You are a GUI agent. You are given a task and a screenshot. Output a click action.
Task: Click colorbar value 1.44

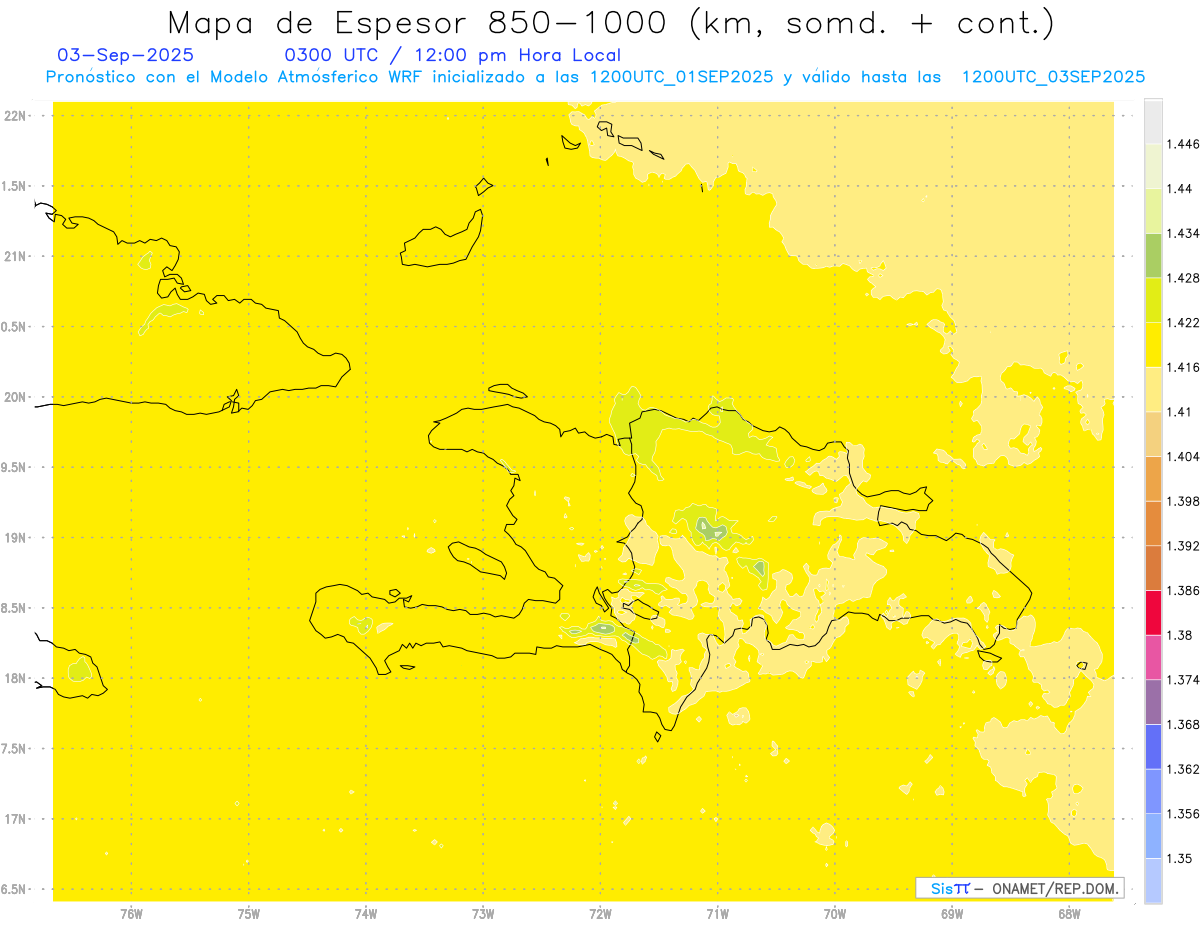point(1179,189)
